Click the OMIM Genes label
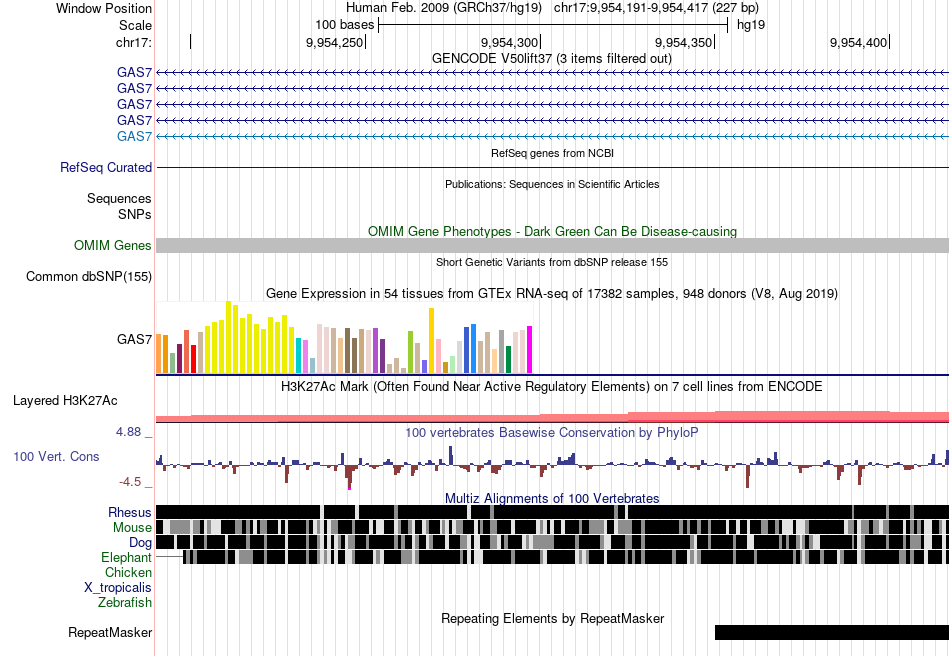The width and height of the screenshot is (950, 656). click(112, 245)
